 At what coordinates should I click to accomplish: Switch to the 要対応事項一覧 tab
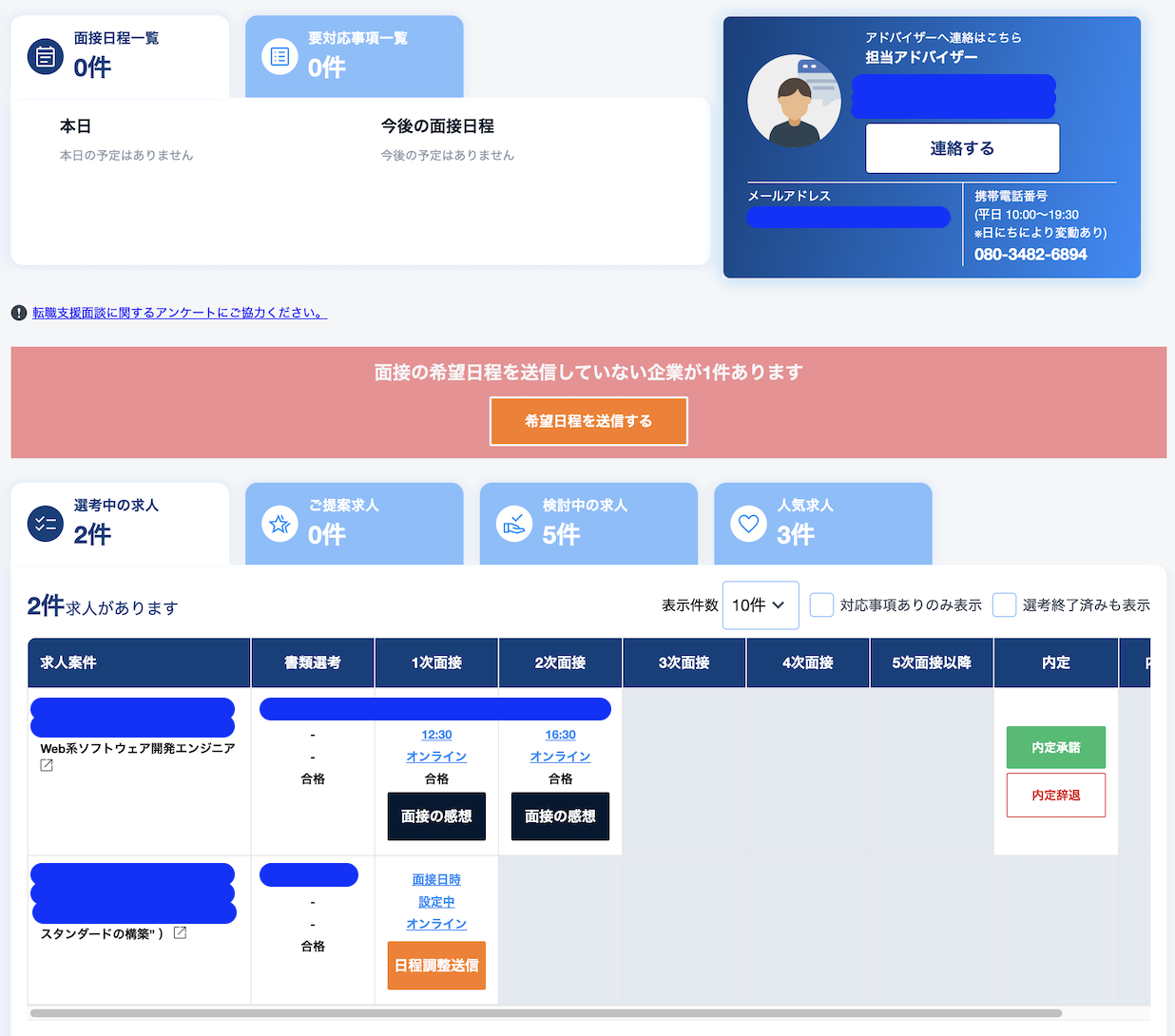point(355,57)
